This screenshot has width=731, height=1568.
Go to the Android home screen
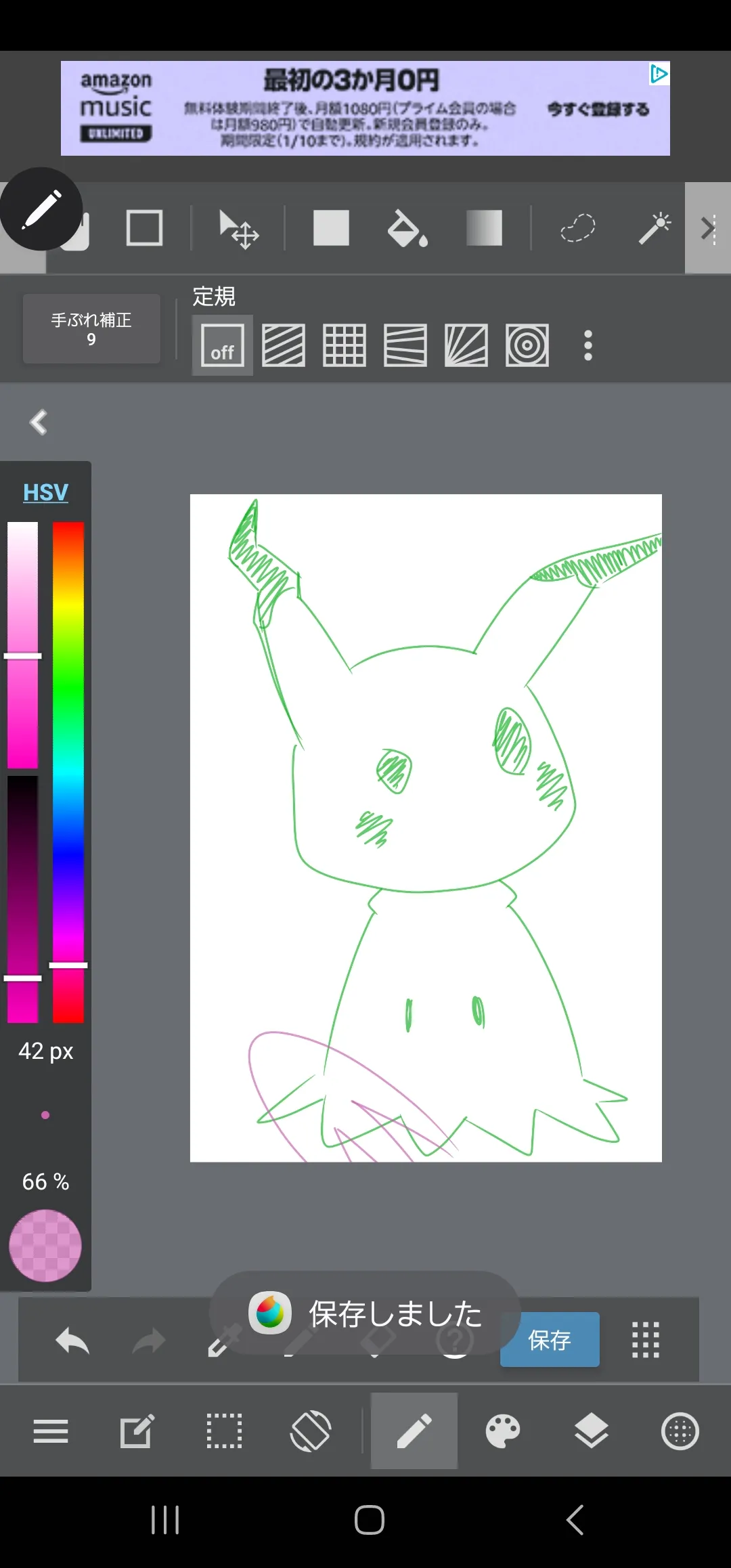370,1520
